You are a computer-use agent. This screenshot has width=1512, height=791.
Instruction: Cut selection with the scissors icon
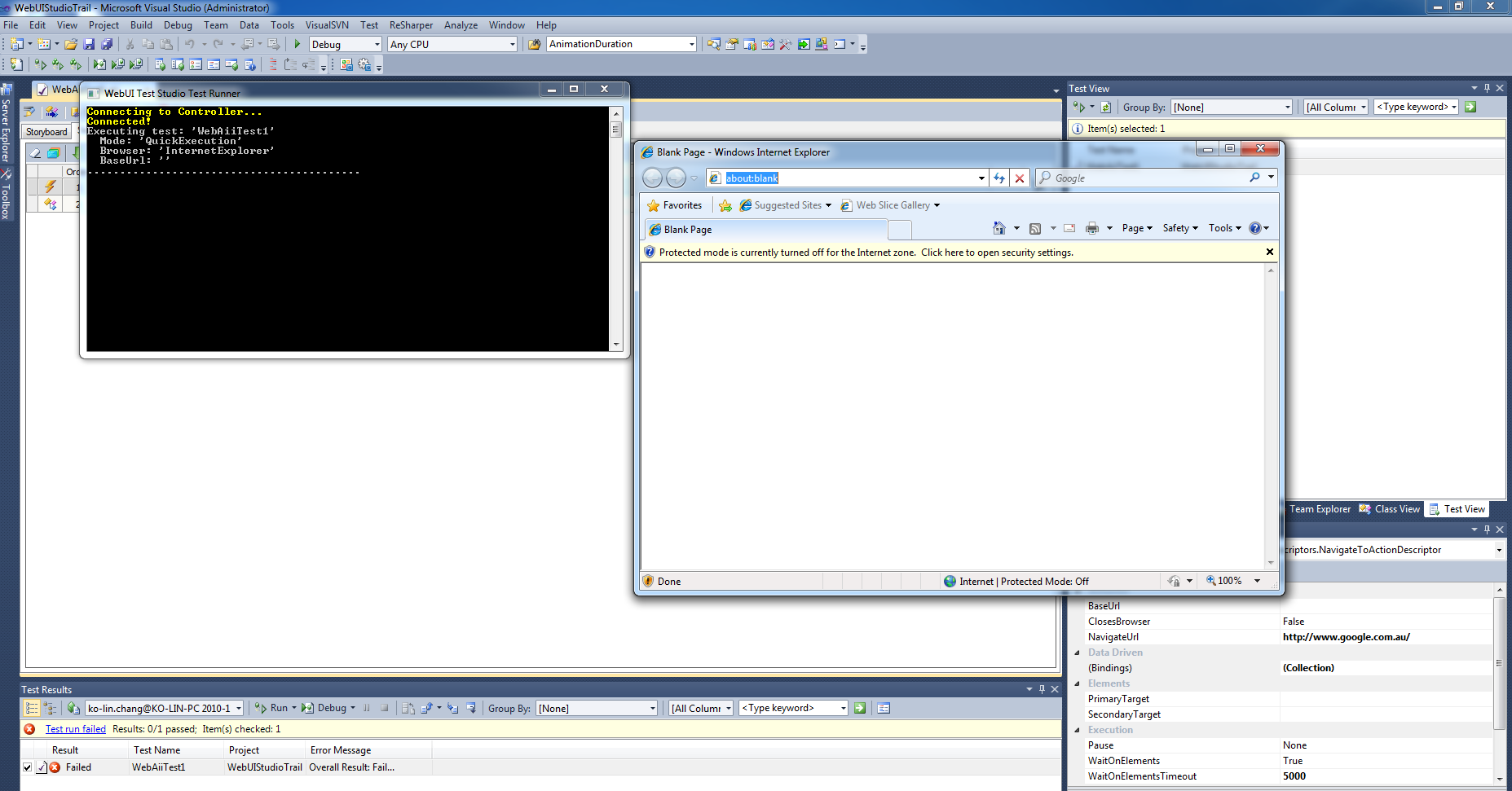point(130,44)
